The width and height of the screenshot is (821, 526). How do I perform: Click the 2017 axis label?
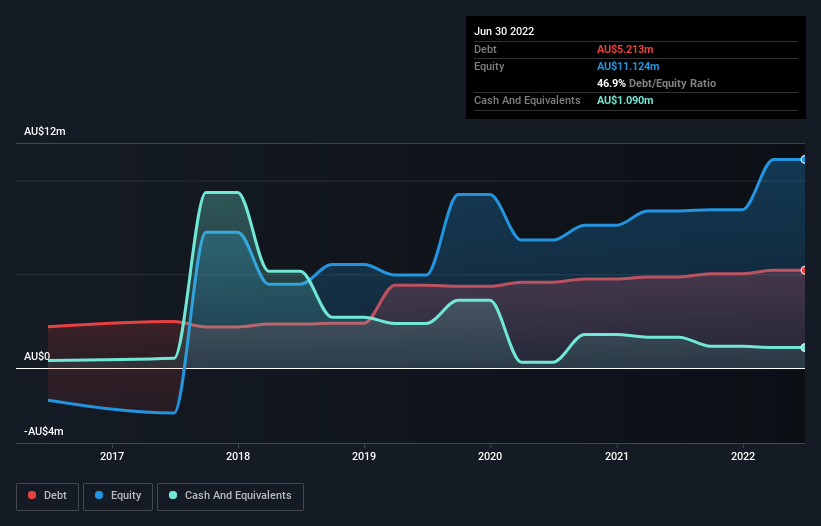(x=112, y=456)
